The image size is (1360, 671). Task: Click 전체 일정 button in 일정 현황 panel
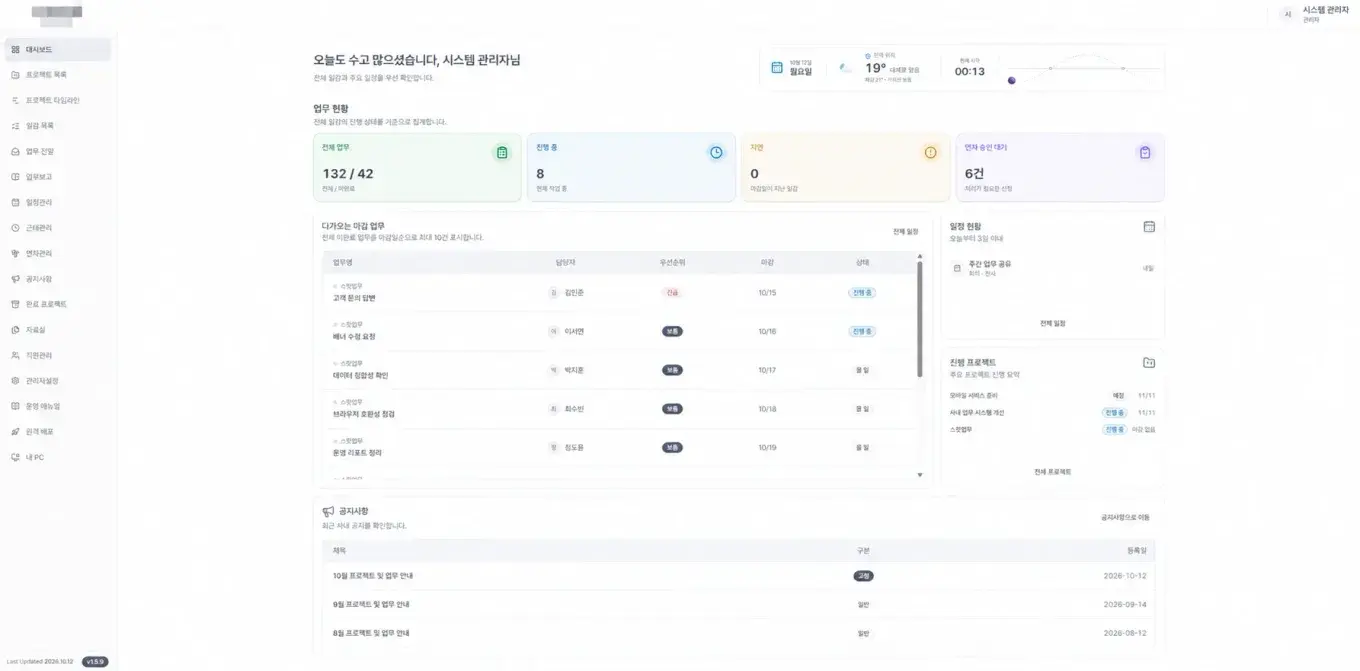[1053, 324]
